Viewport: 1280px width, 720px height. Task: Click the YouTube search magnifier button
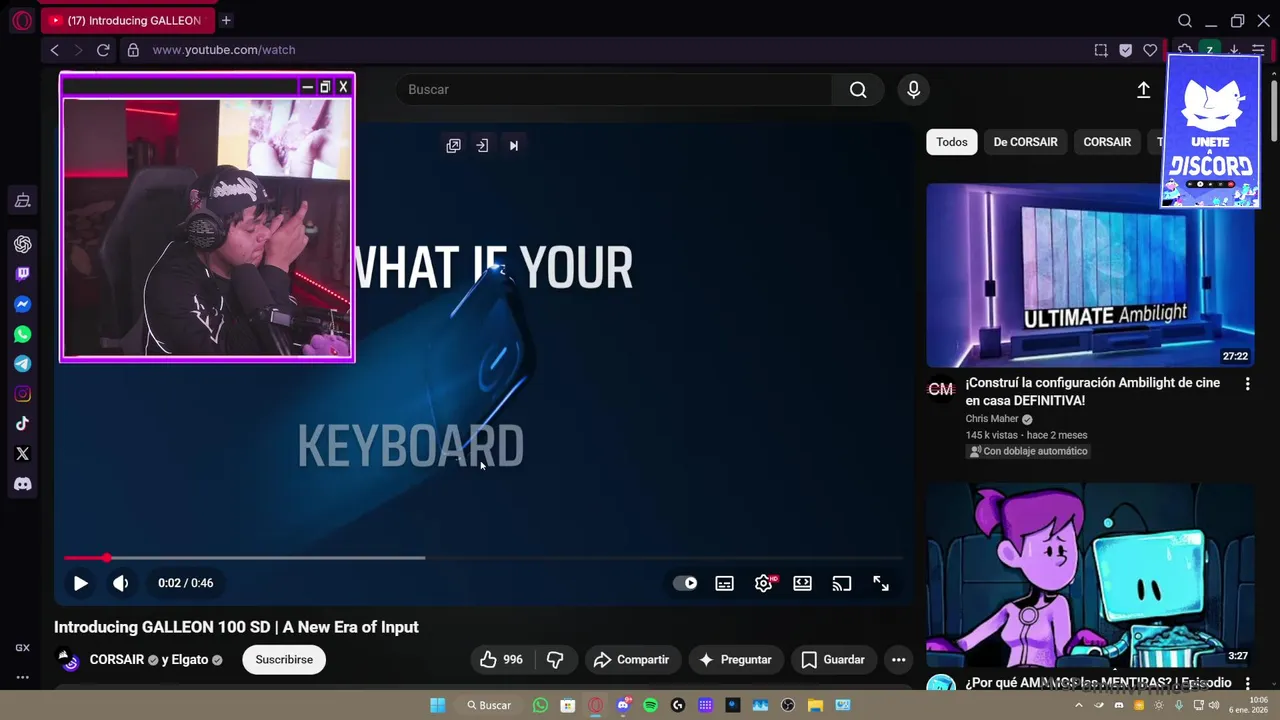click(x=858, y=89)
